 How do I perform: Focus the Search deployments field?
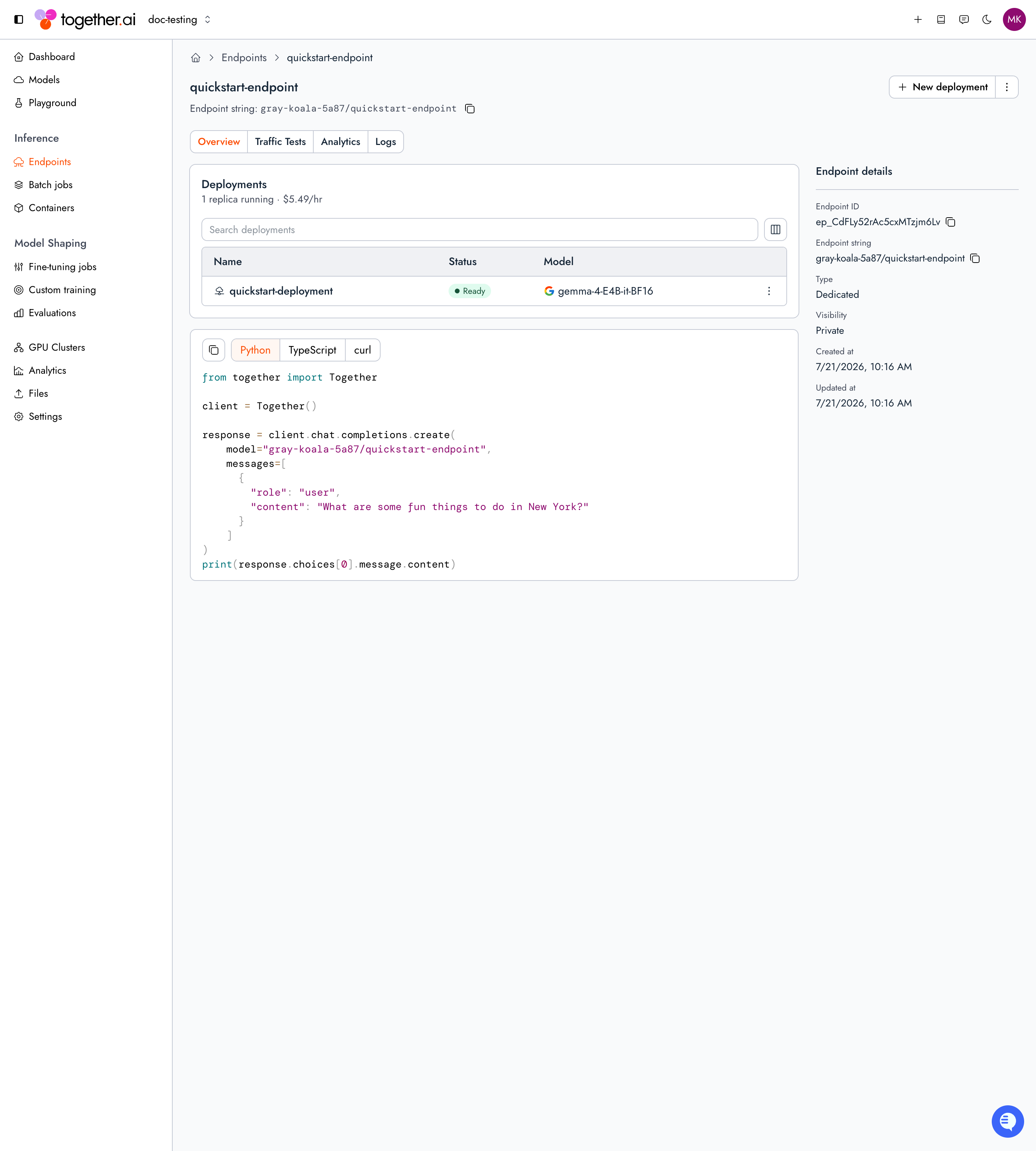479,230
